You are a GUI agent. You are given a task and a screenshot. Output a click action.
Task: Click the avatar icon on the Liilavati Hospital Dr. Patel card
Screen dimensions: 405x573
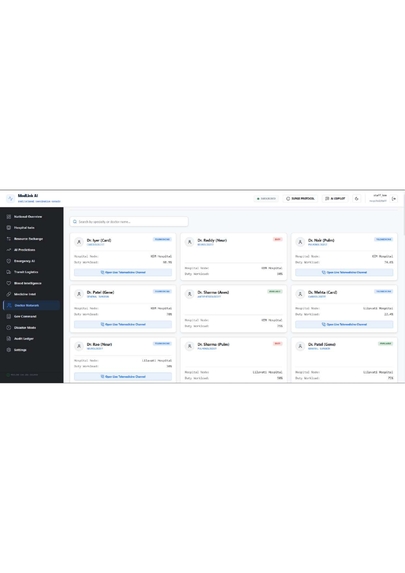pos(300,346)
